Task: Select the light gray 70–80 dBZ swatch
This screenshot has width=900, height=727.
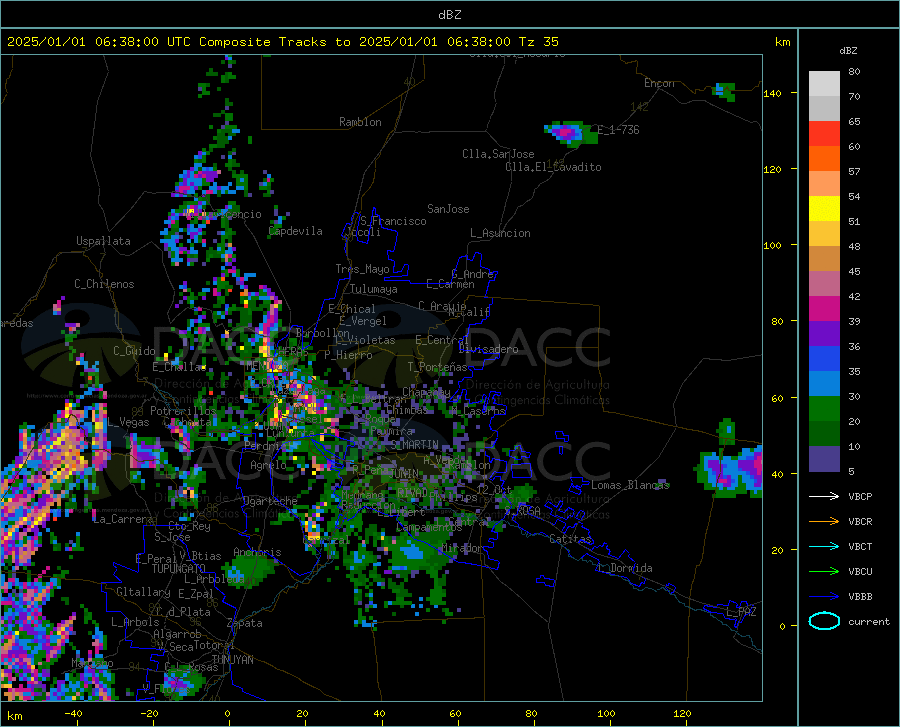Action: [824, 84]
